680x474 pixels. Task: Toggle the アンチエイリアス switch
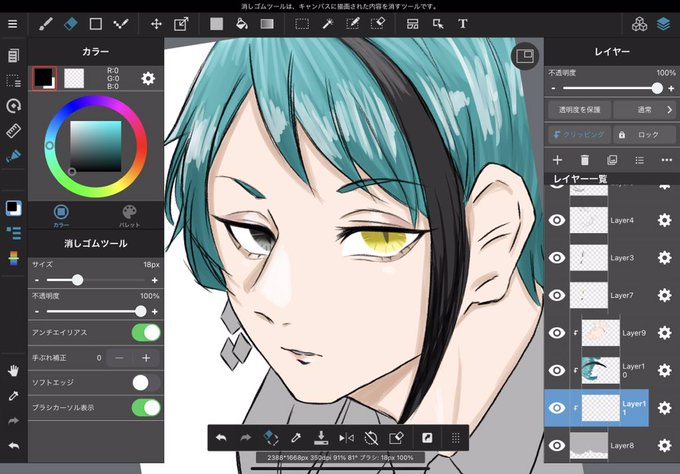(146, 333)
